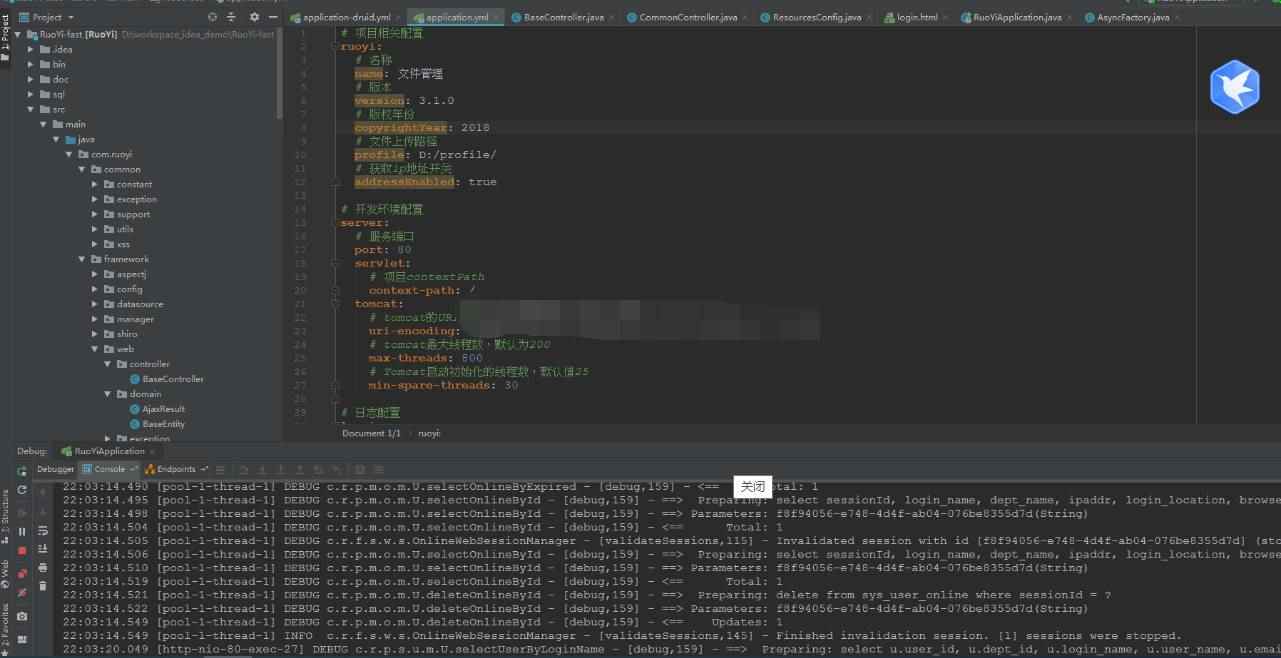Click collapse all icon in Project panel
This screenshot has width=1281, height=658.
pos(232,17)
